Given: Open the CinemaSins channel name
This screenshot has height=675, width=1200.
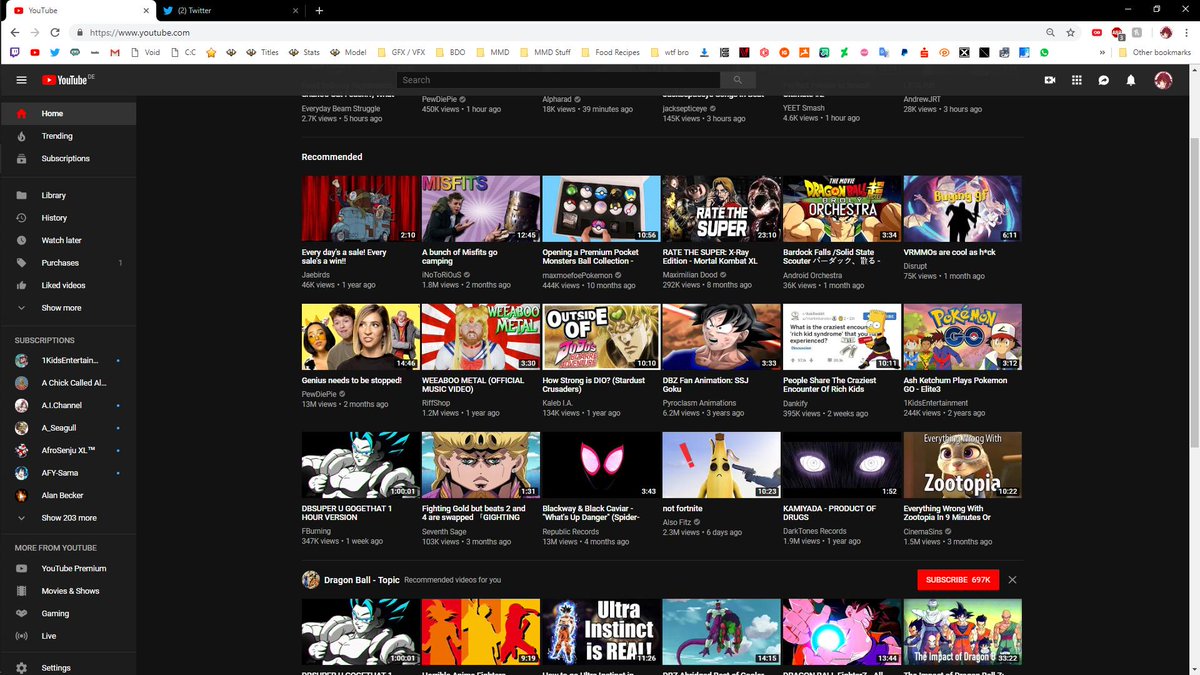Looking at the screenshot, I should tap(924, 531).
